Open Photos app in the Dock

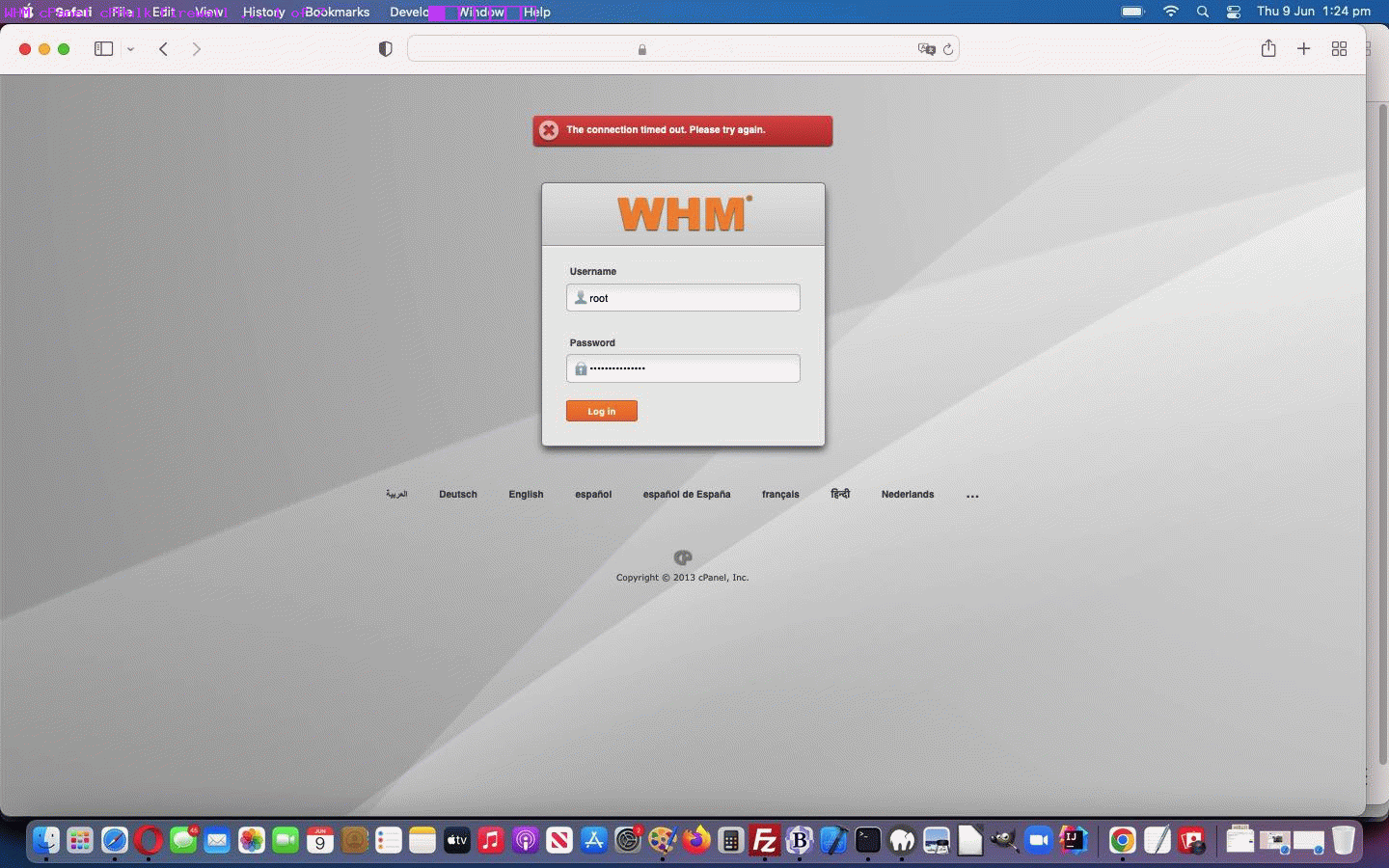click(252, 840)
